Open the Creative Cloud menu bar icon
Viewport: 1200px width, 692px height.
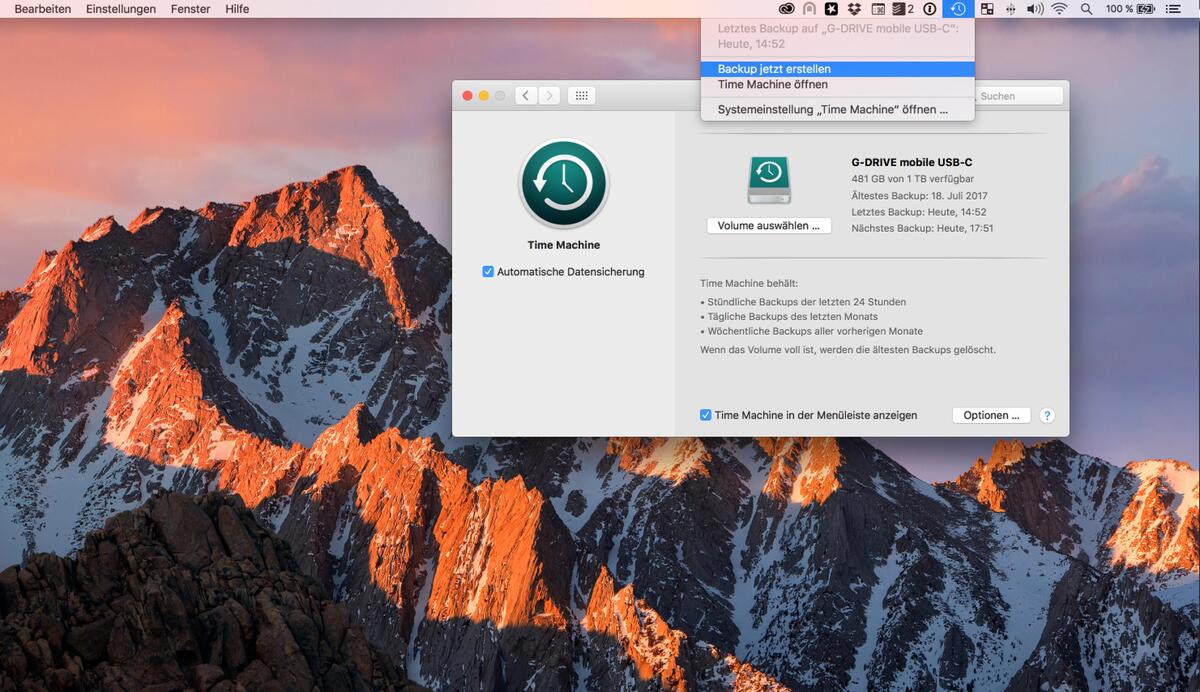click(788, 9)
